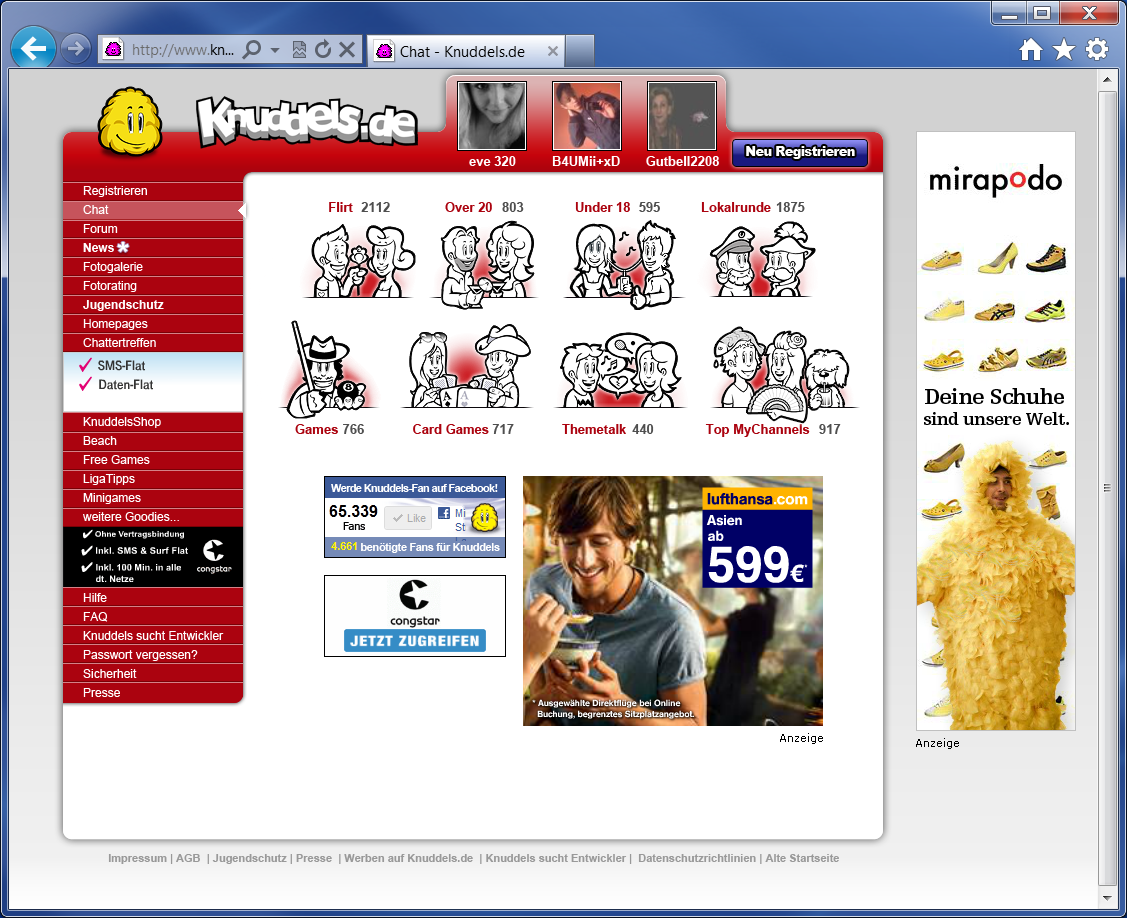Open LigaTipps in the sidebar
The image size is (1127, 918).
pyautogui.click(x=153, y=479)
